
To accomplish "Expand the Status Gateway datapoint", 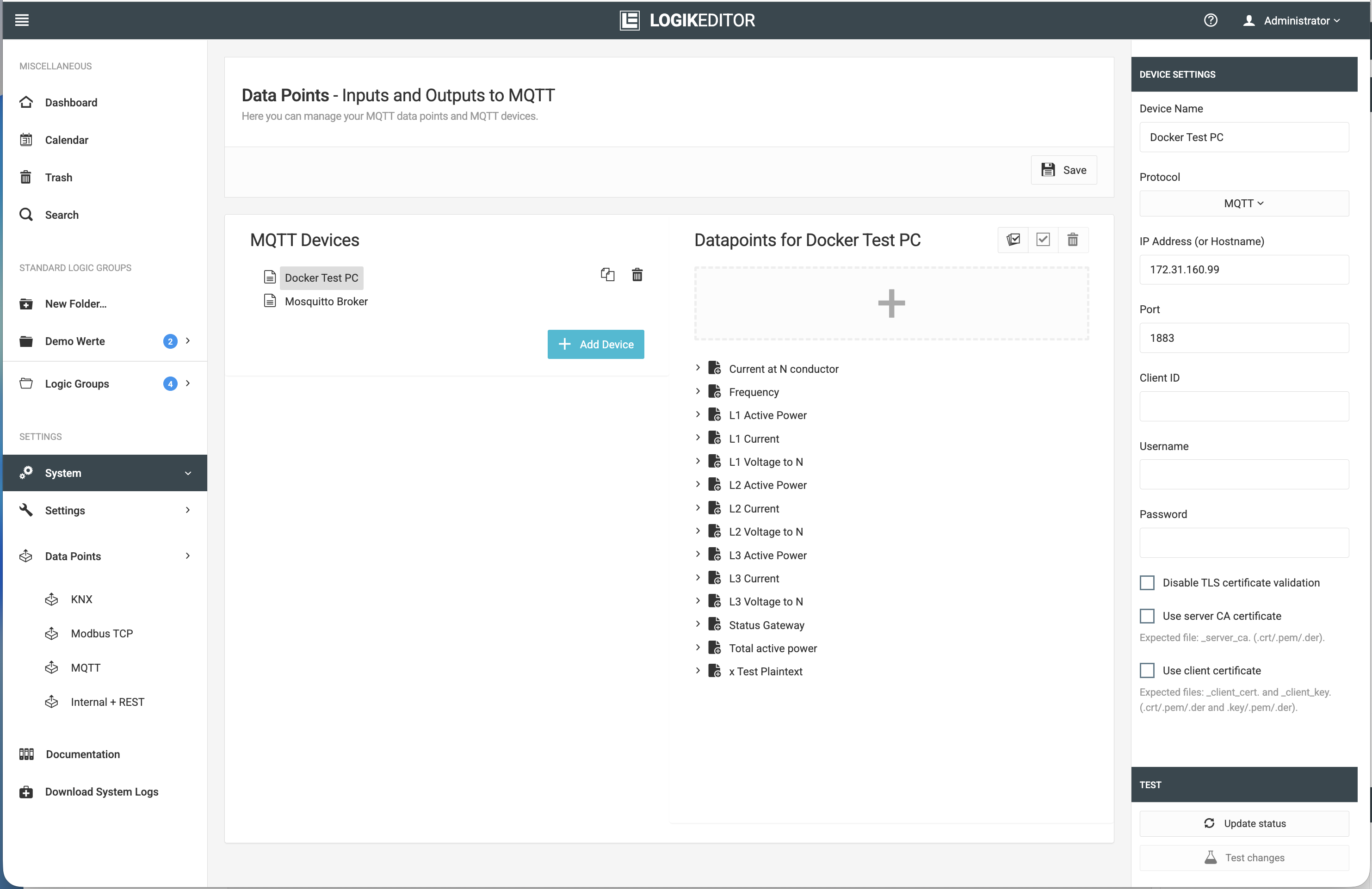I will 698,624.
